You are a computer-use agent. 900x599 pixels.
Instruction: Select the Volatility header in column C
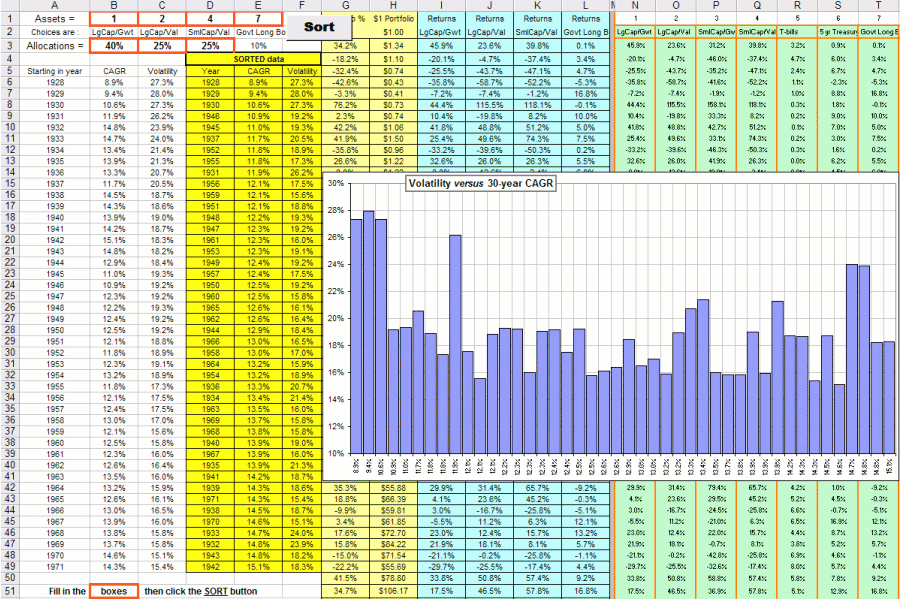[x=162, y=71]
